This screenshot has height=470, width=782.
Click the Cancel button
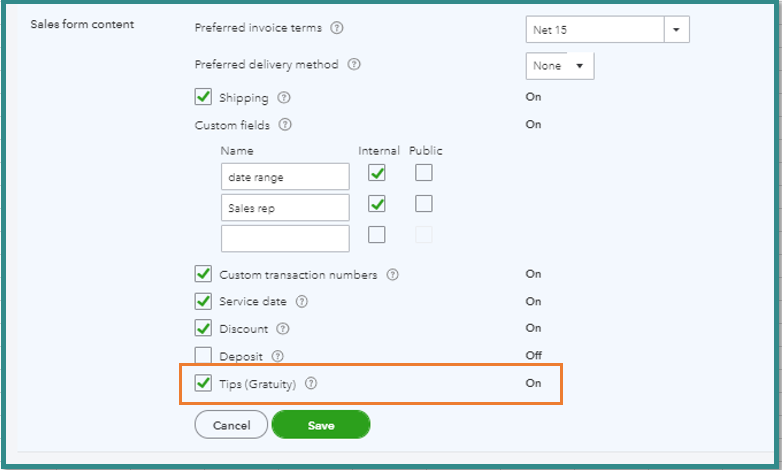(231, 425)
